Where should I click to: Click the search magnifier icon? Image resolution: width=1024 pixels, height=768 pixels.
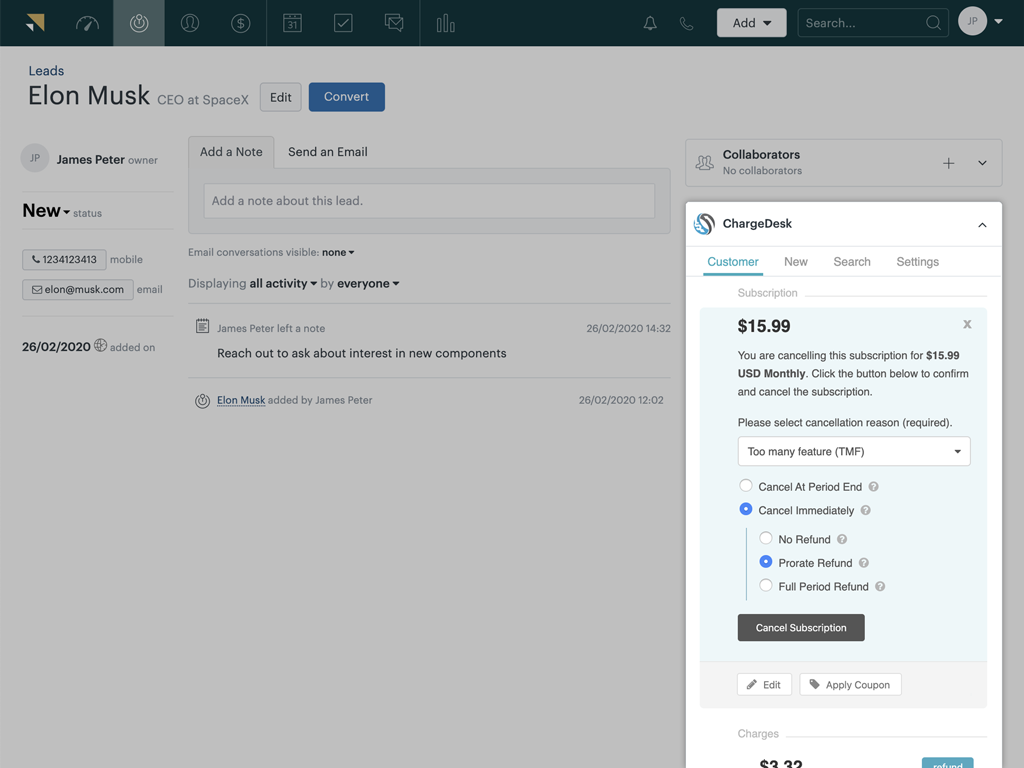click(x=933, y=23)
